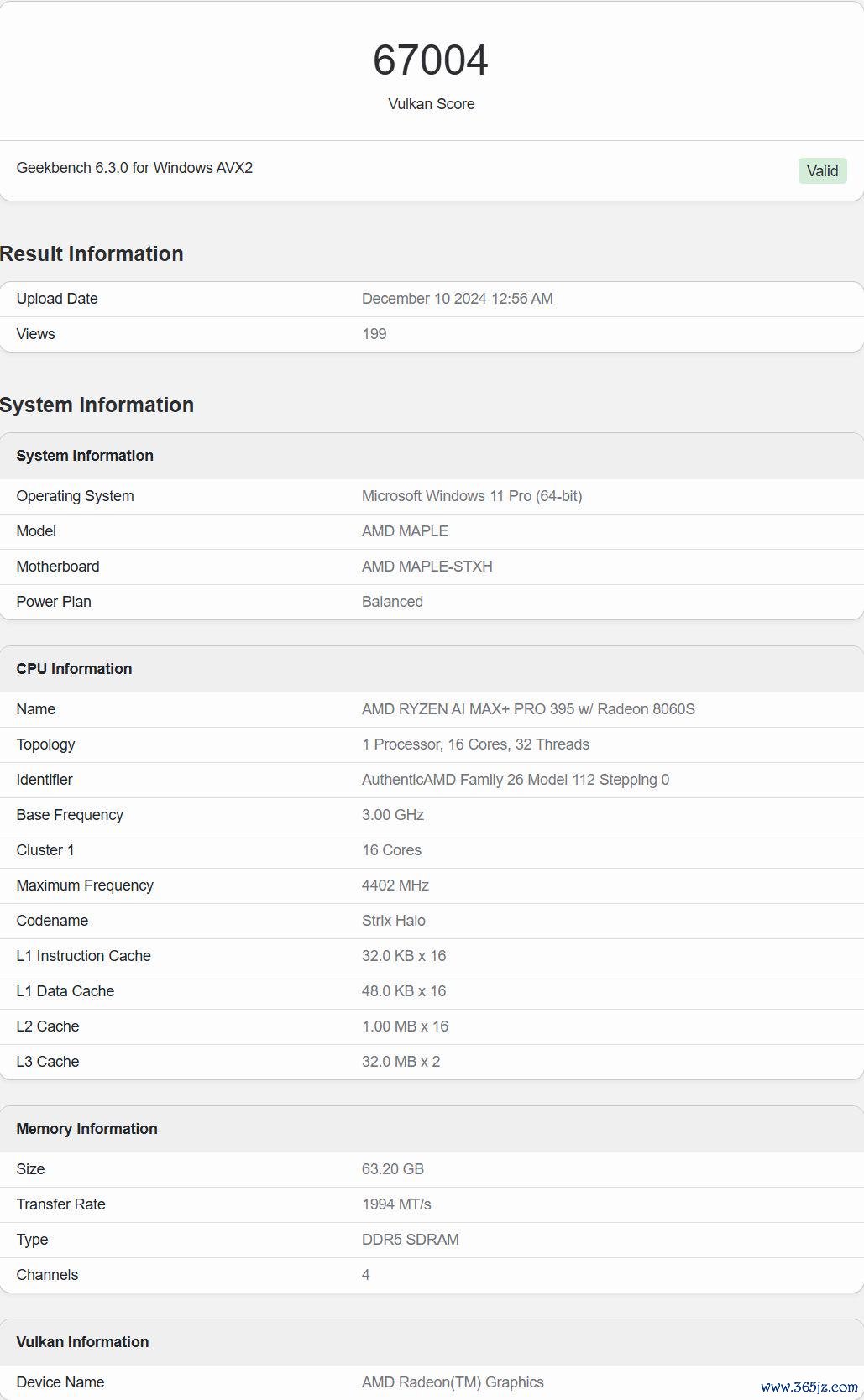Click the 1994 MT/s transfer rate value
The height and width of the screenshot is (1400, 864).
coord(396,1204)
